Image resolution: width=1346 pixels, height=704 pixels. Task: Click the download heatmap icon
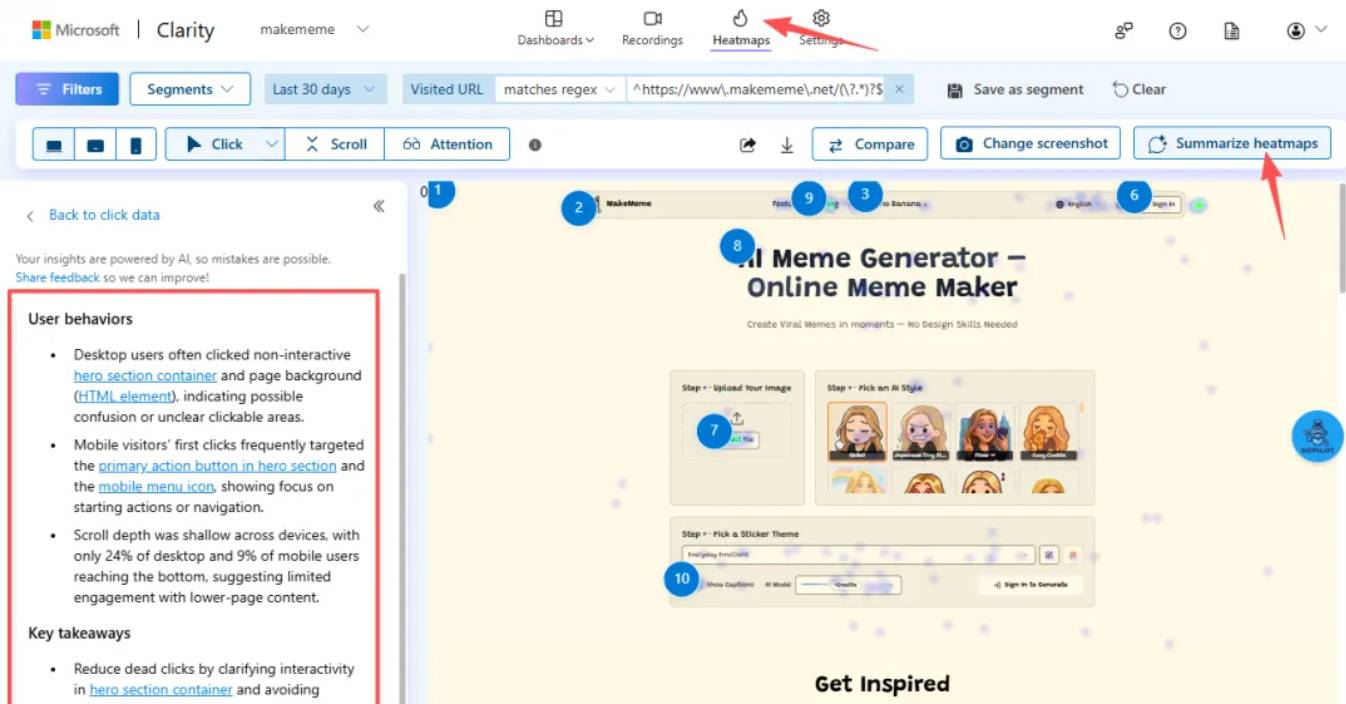tap(787, 145)
